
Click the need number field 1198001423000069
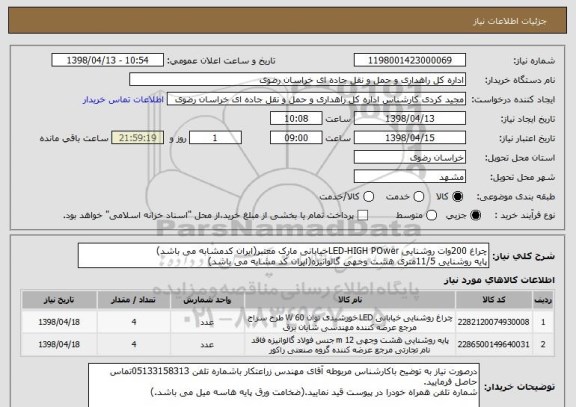(410, 60)
